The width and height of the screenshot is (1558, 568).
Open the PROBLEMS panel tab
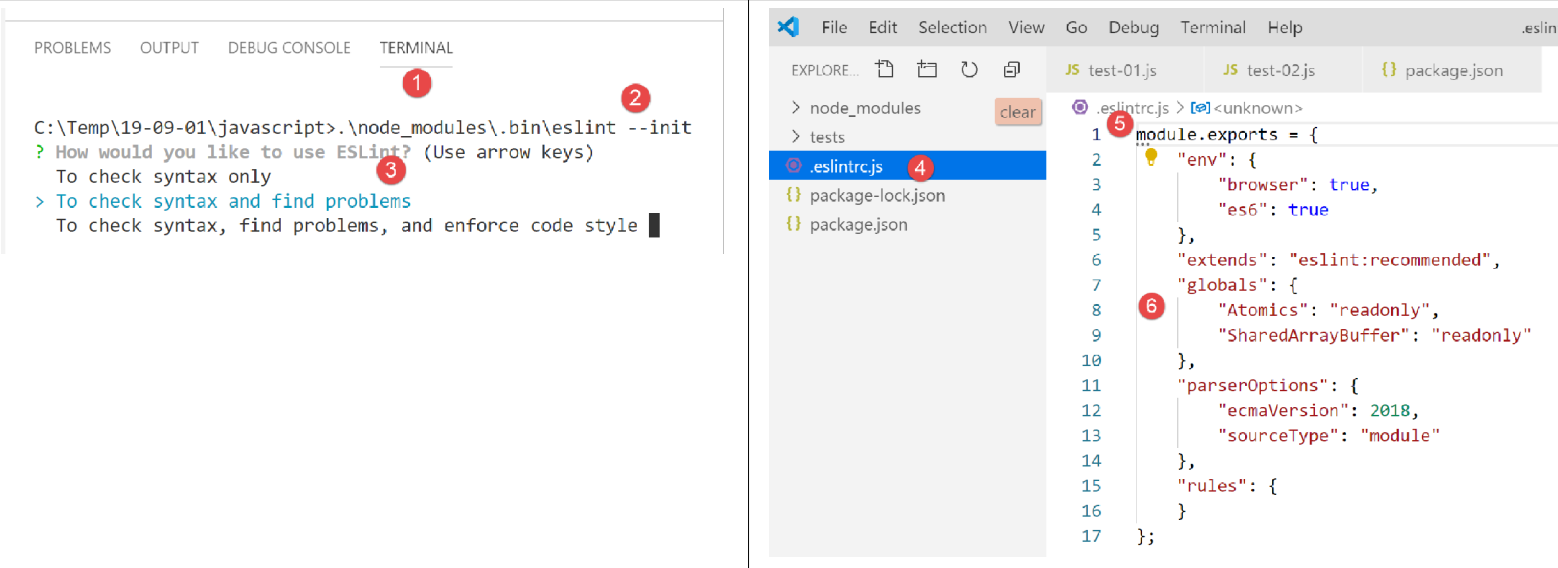coord(73,48)
